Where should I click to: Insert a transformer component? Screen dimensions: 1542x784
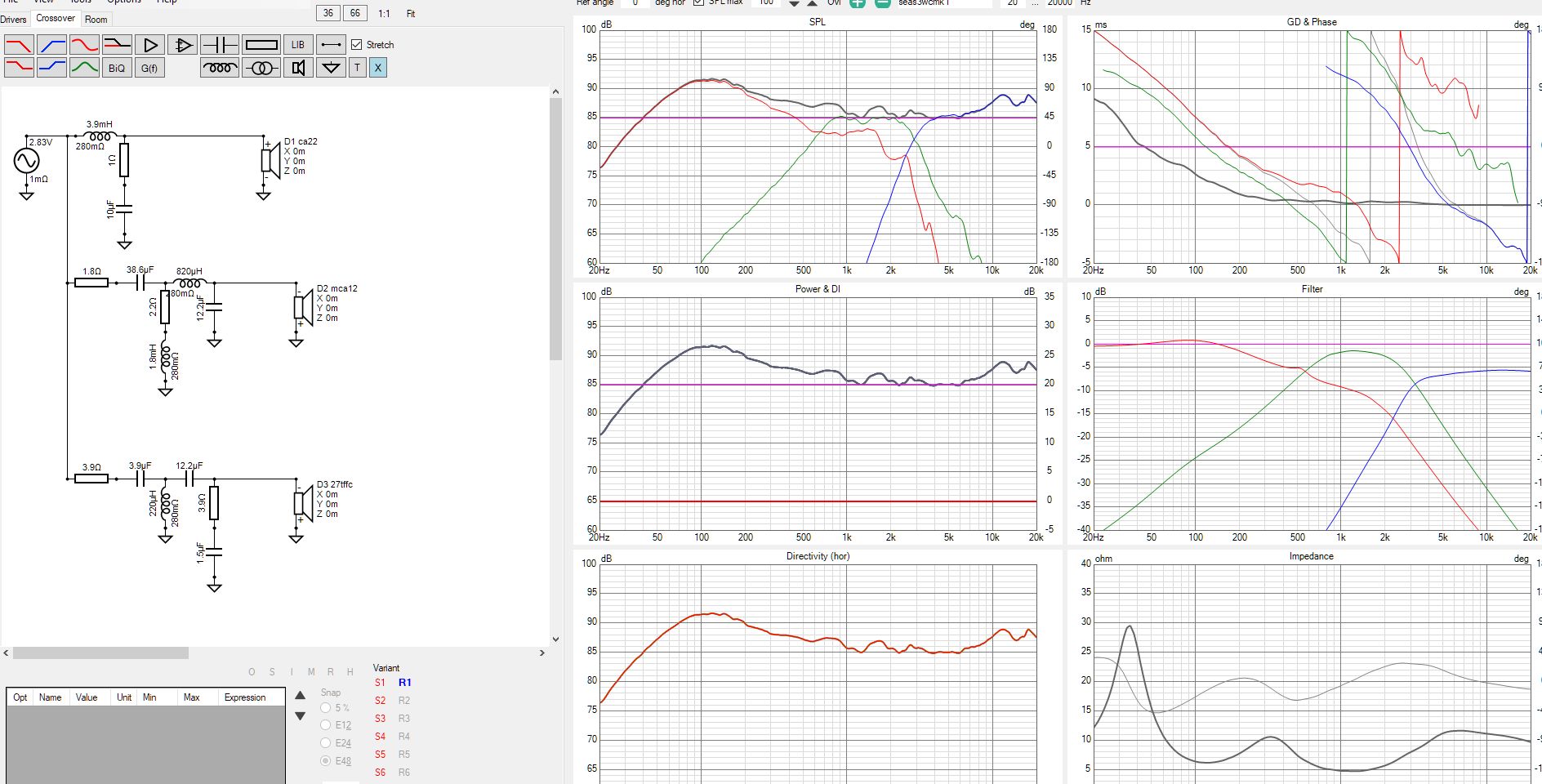point(261,68)
